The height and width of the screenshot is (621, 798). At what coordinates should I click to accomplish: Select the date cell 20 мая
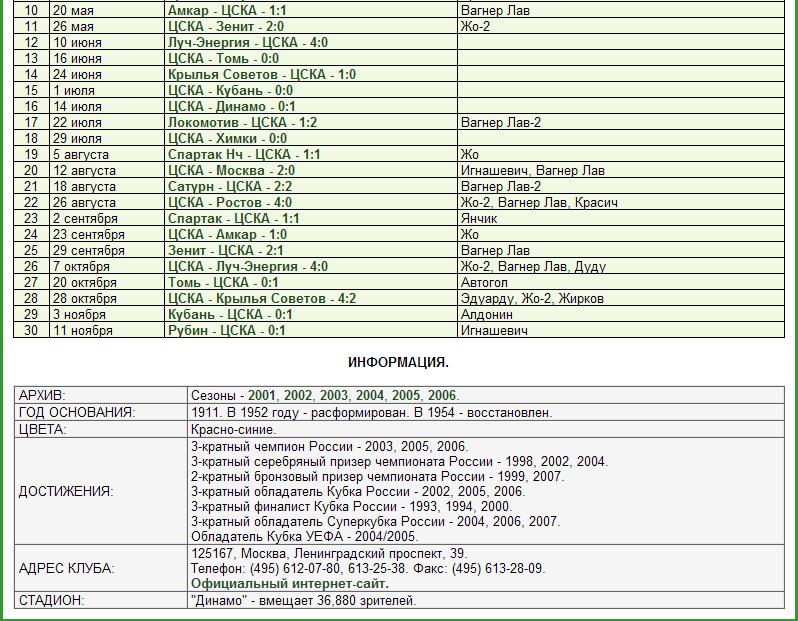(107, 11)
